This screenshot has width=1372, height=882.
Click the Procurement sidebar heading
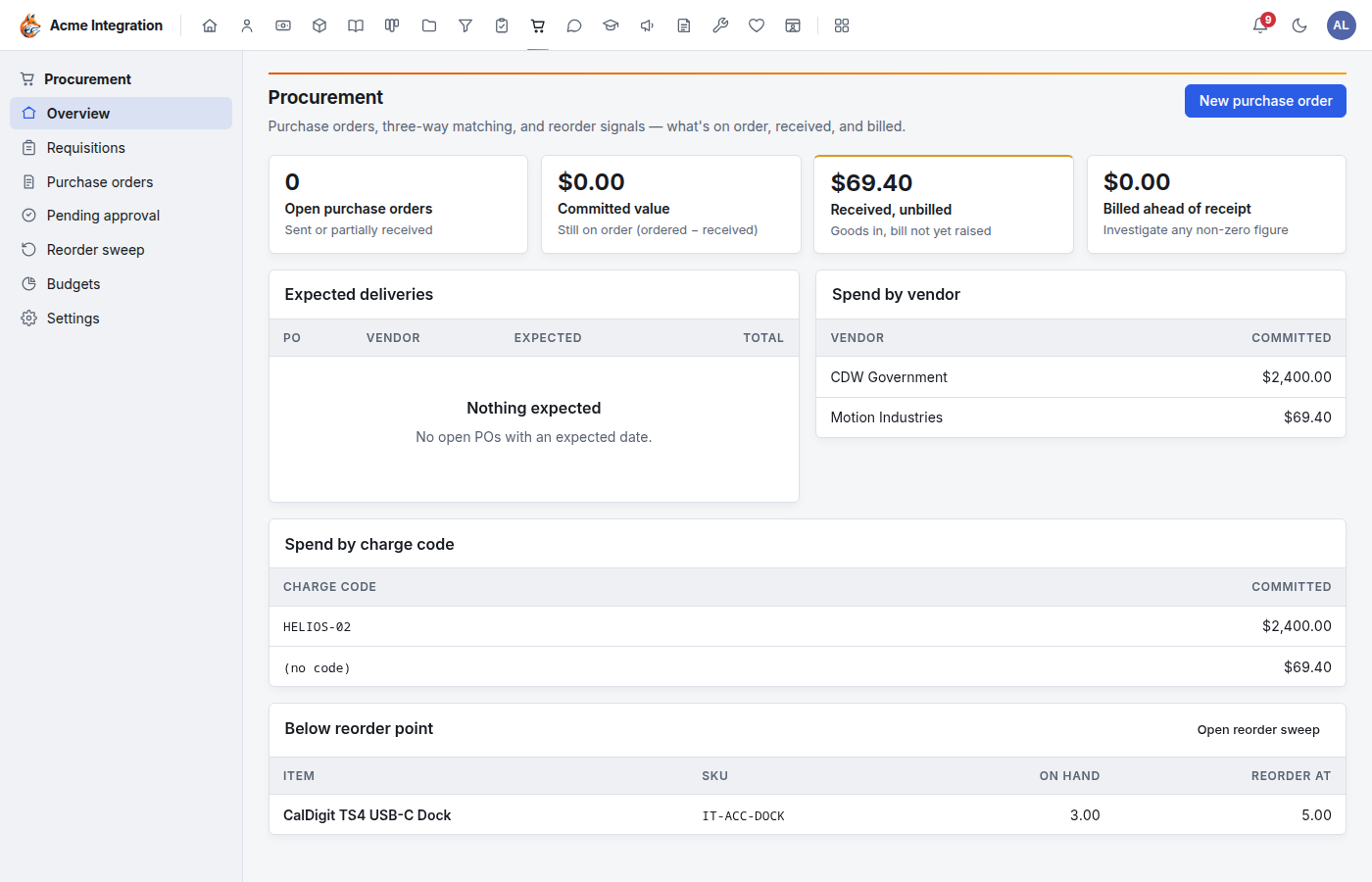pos(87,79)
